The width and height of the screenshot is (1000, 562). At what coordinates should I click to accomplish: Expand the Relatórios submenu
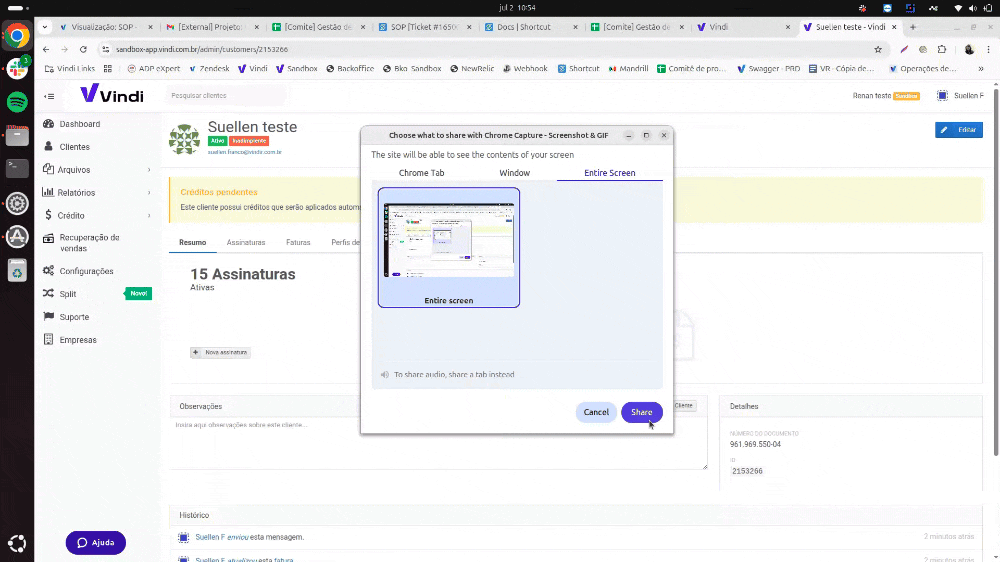coord(149,193)
